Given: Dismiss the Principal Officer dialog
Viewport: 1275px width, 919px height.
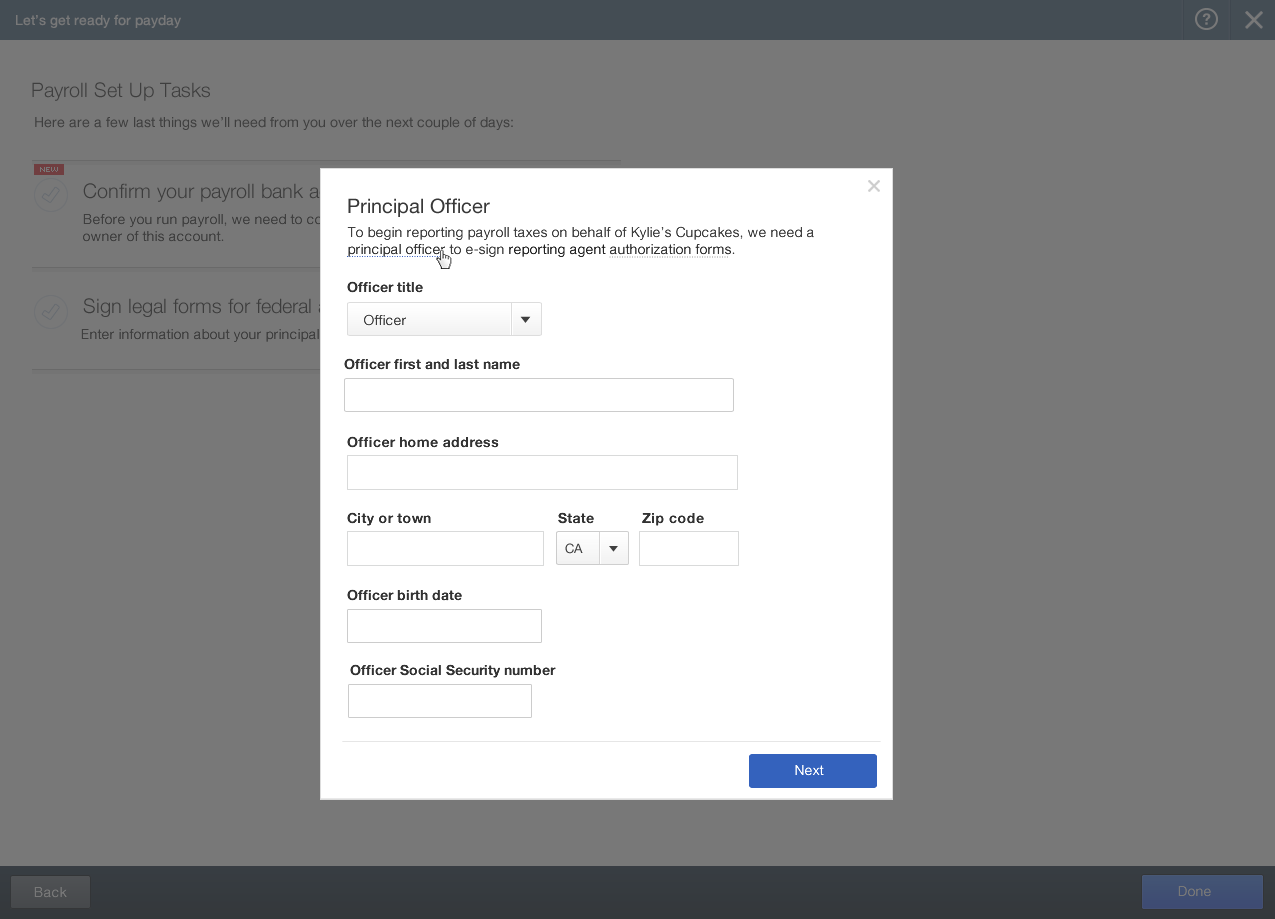Looking at the screenshot, I should click(x=874, y=186).
